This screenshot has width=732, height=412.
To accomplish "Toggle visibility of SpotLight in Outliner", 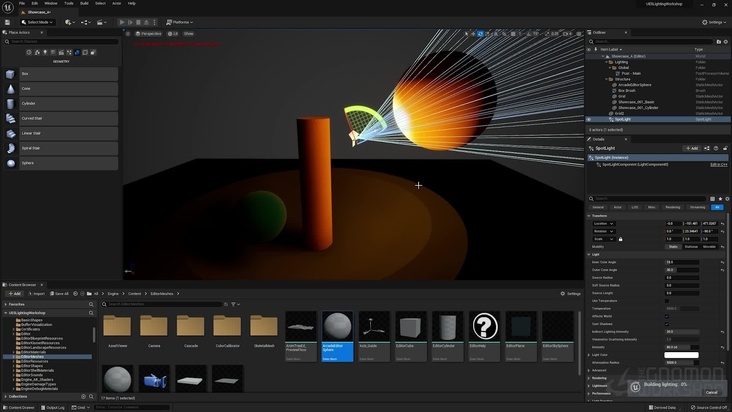I will 589,119.
